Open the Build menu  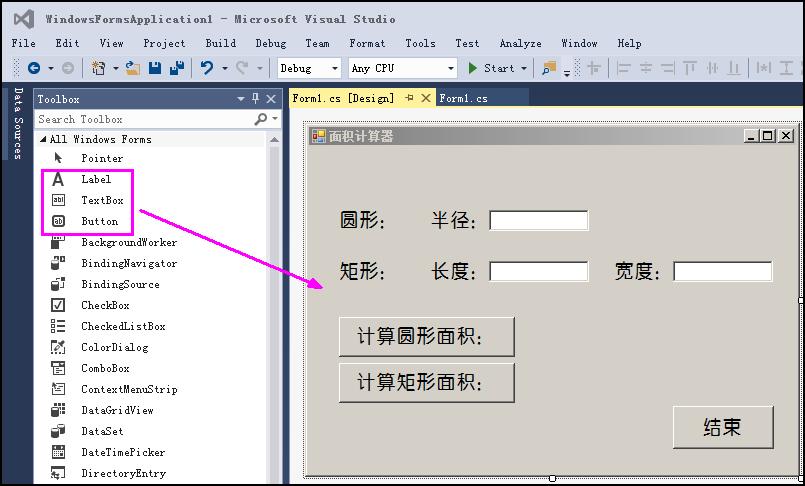point(221,43)
